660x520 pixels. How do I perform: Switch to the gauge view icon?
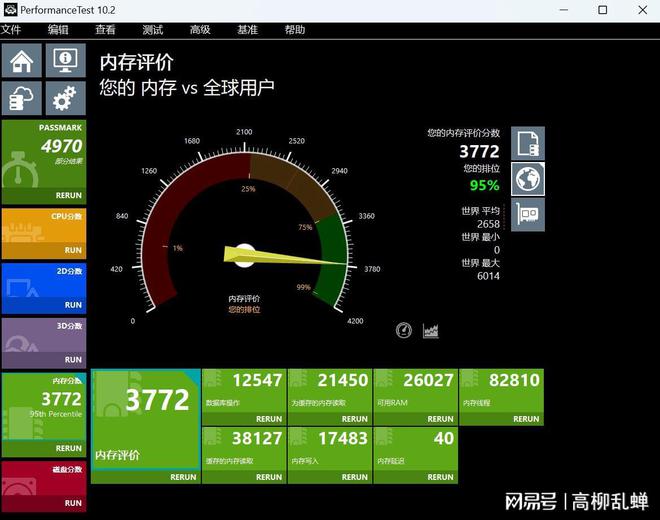coord(404,330)
